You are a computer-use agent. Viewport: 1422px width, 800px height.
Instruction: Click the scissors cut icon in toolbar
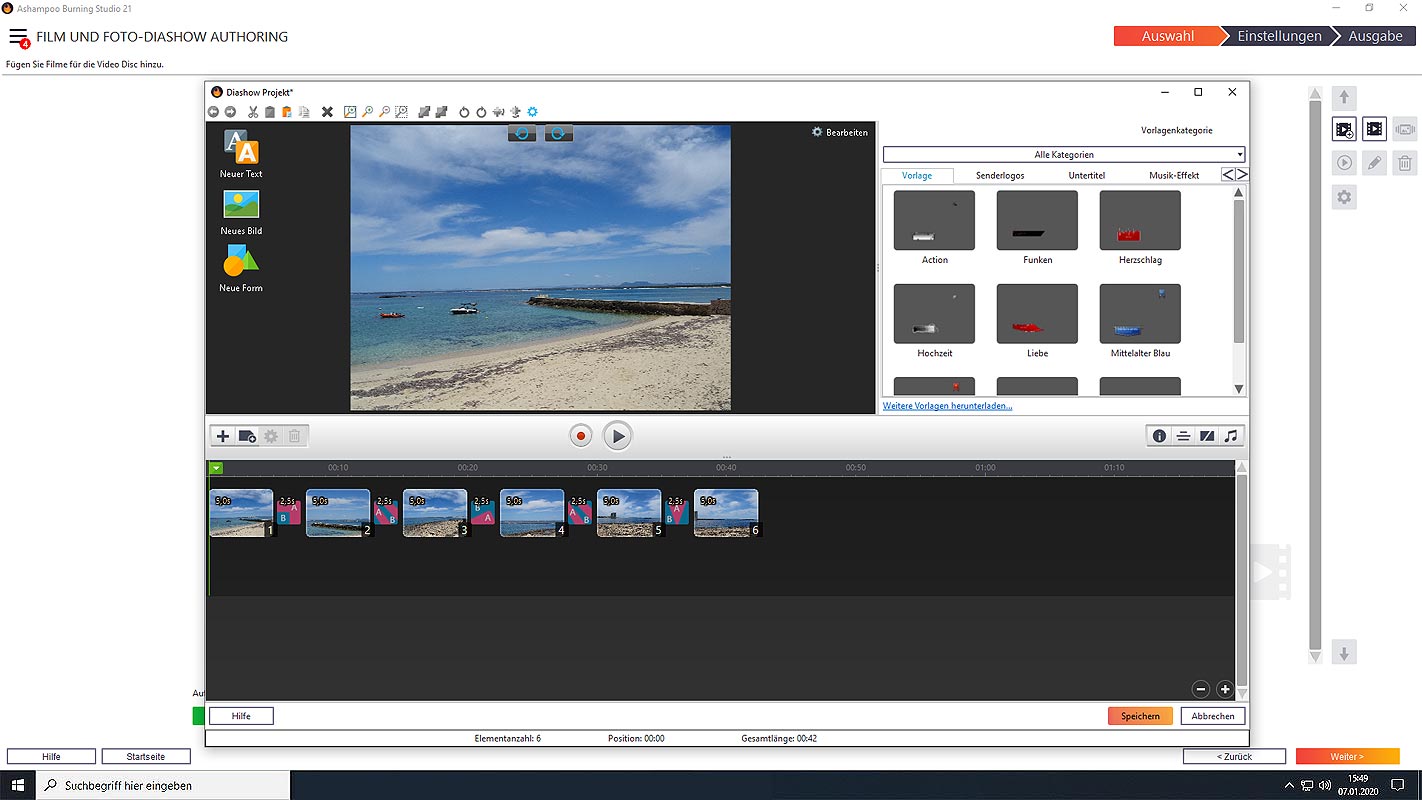tap(253, 112)
